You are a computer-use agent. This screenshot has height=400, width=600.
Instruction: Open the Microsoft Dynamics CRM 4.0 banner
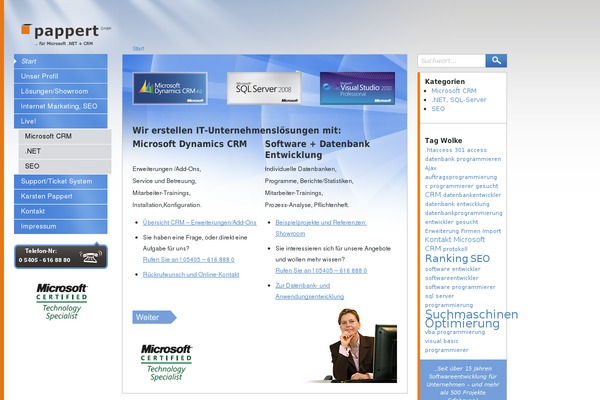[x=170, y=88]
